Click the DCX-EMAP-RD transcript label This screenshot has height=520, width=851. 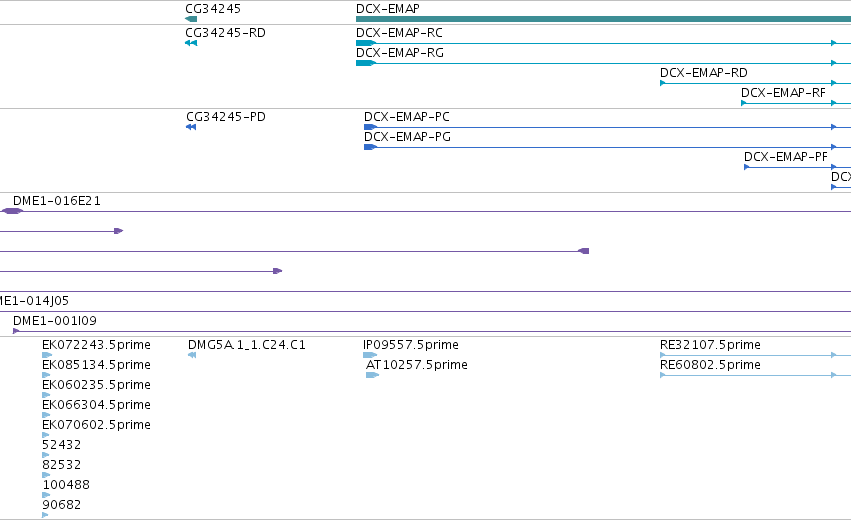point(703,73)
